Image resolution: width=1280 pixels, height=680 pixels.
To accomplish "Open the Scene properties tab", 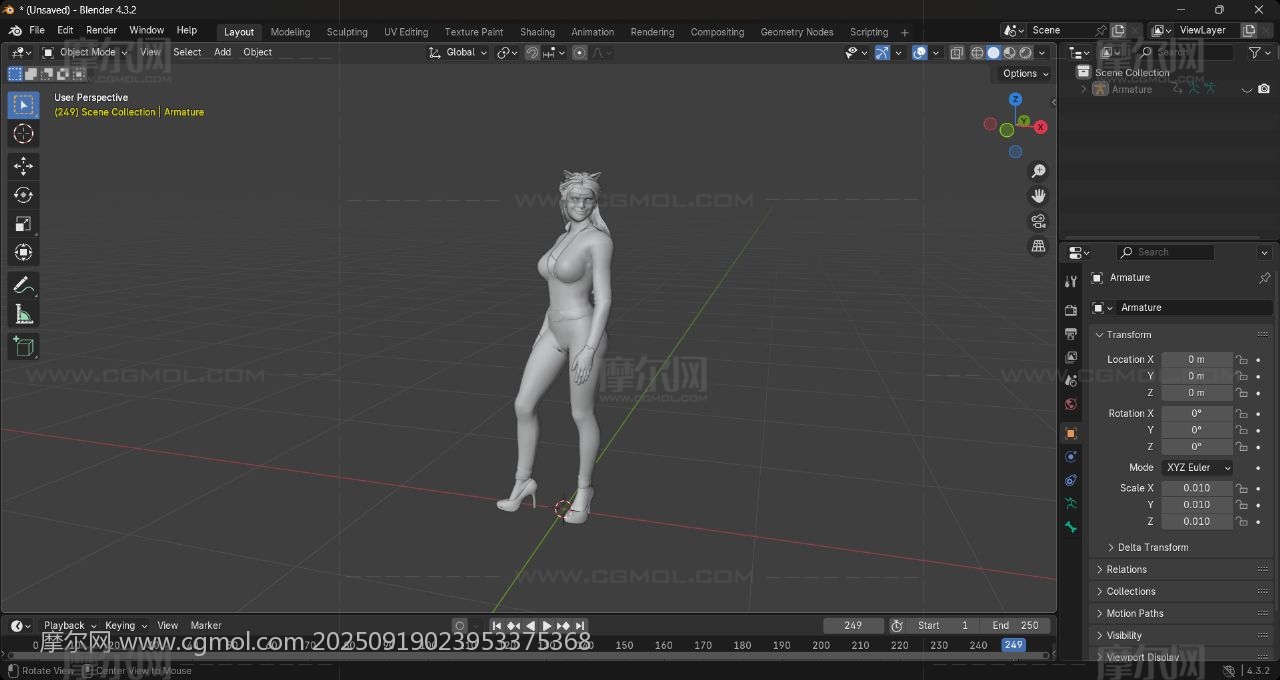I will click(1071, 381).
